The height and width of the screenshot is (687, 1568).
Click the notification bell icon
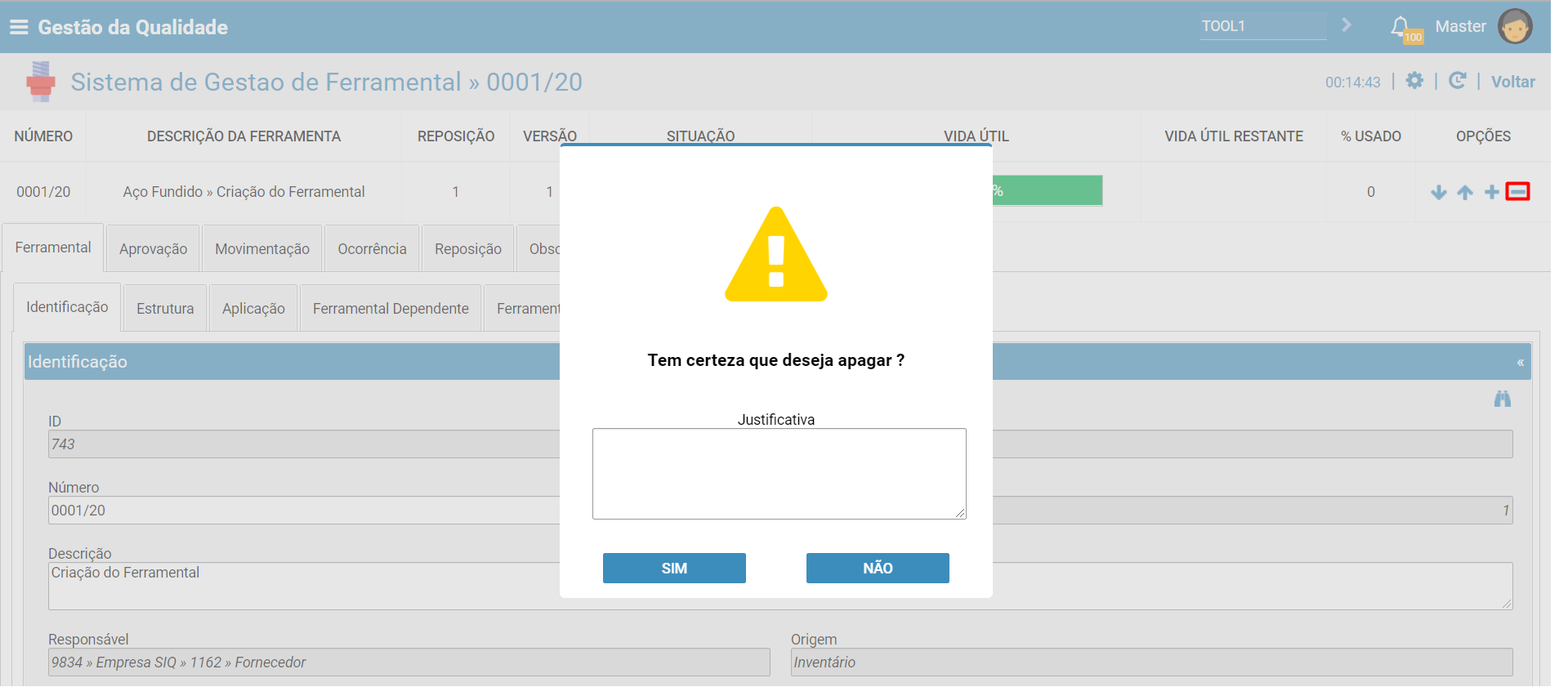click(1400, 26)
